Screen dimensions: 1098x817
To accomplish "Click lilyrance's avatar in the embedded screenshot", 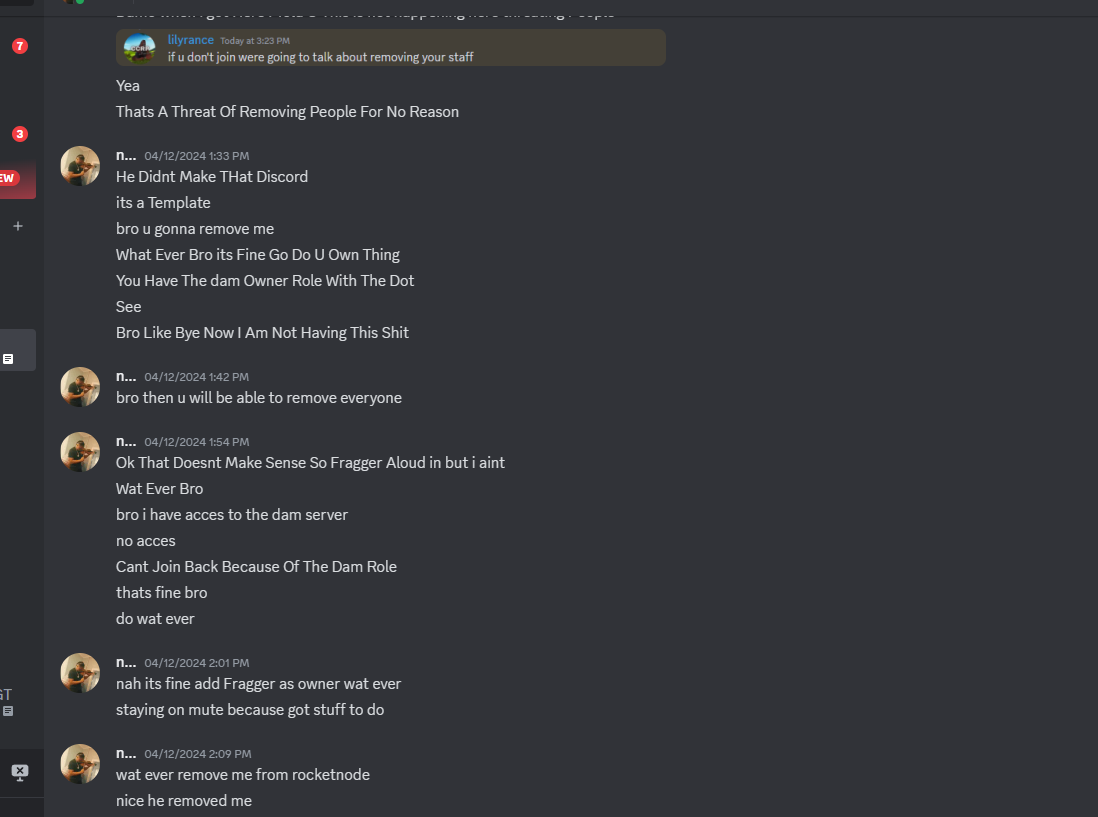I will pos(139,47).
